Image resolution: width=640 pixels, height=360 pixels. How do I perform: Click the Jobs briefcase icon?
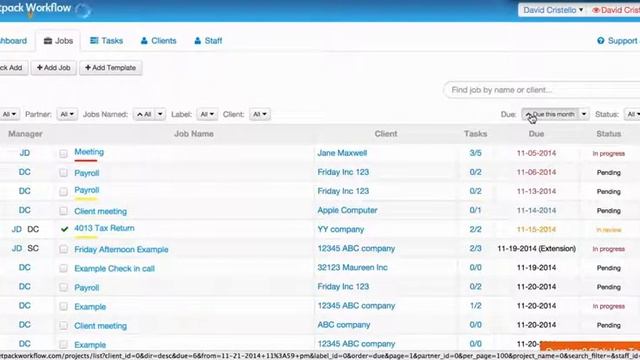tap(48, 41)
